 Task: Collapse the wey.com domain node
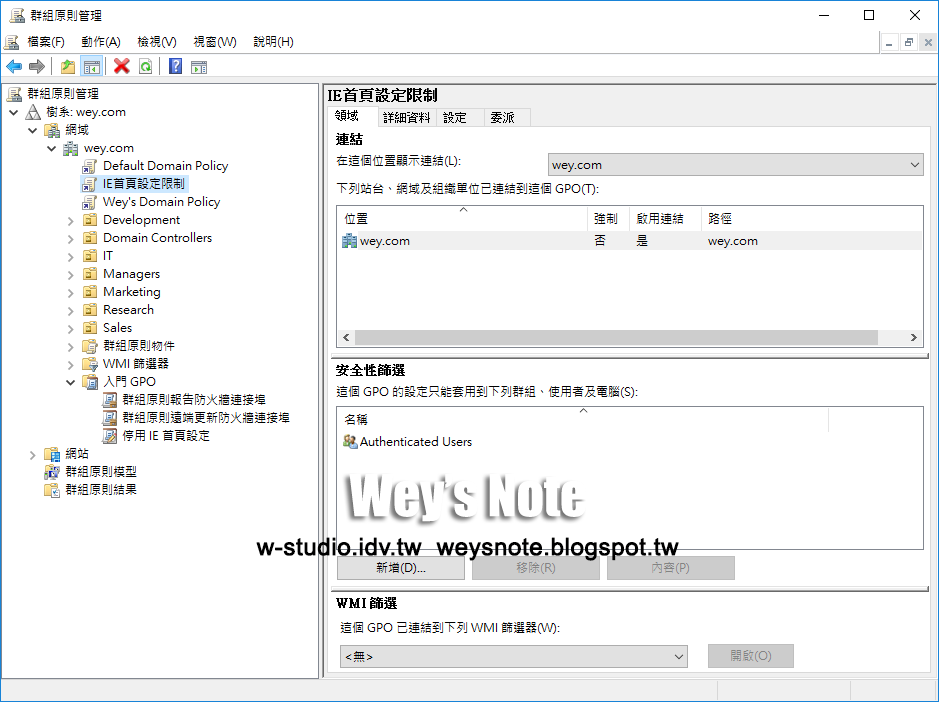pos(52,148)
